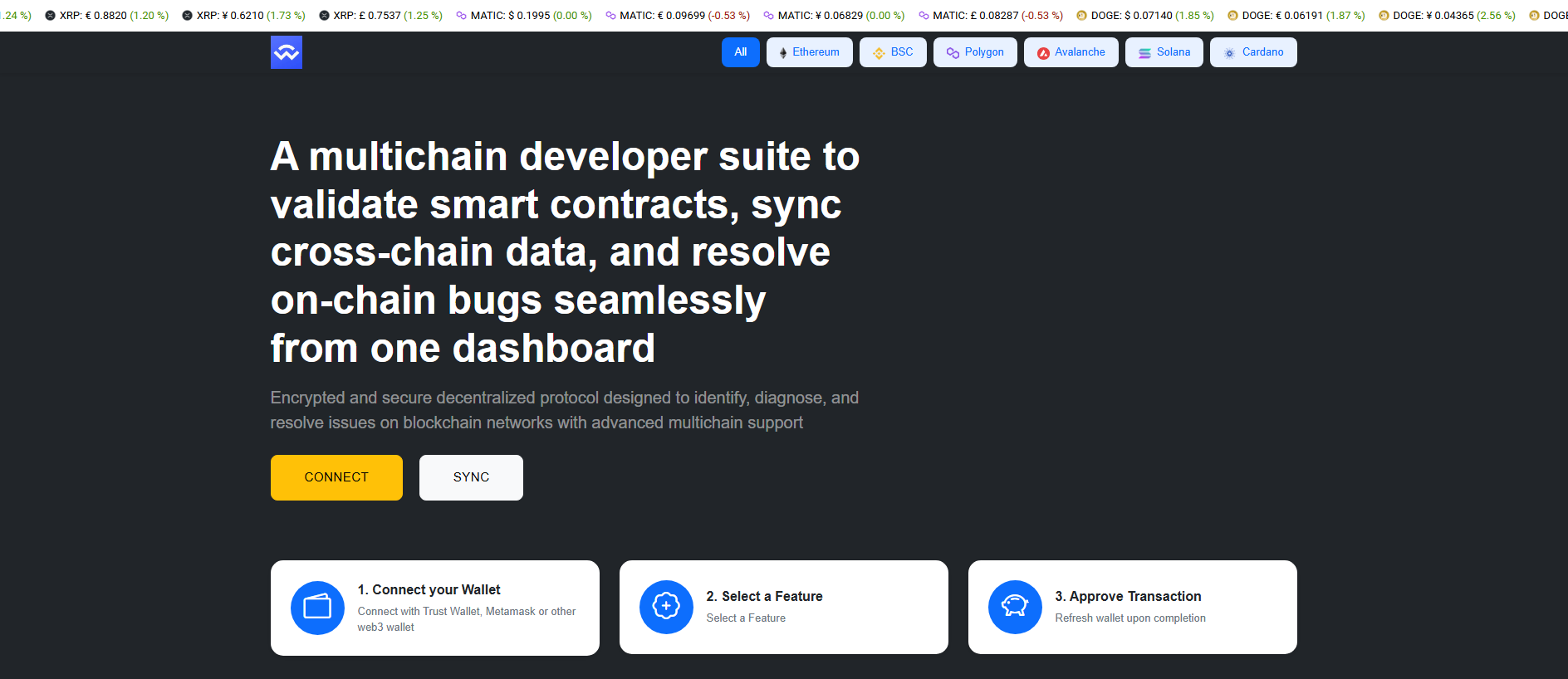Click the MATIC € 0.09699 ticker entry

click(x=678, y=16)
